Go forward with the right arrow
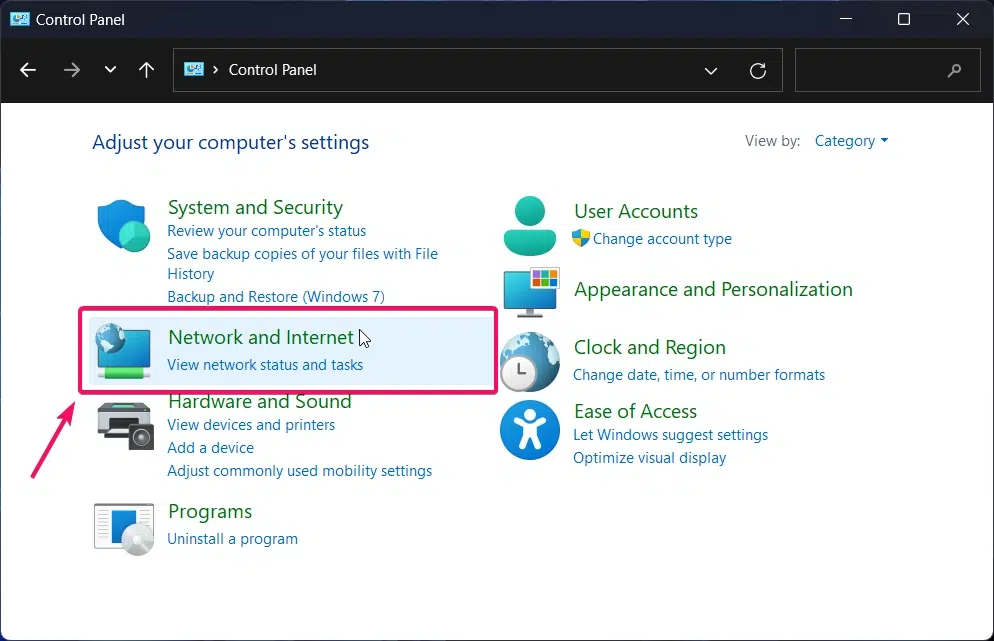This screenshot has height=641, width=994. (x=72, y=70)
